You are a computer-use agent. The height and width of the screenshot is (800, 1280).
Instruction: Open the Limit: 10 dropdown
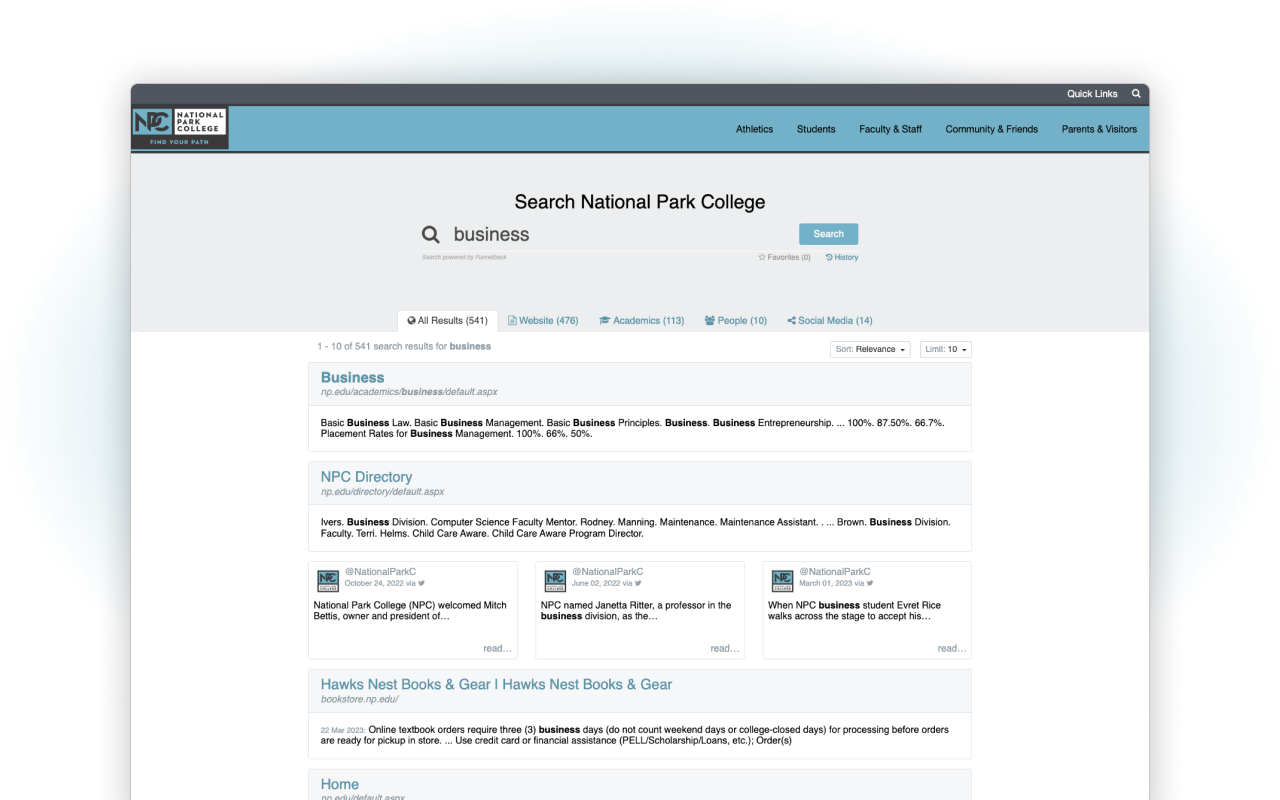946,349
